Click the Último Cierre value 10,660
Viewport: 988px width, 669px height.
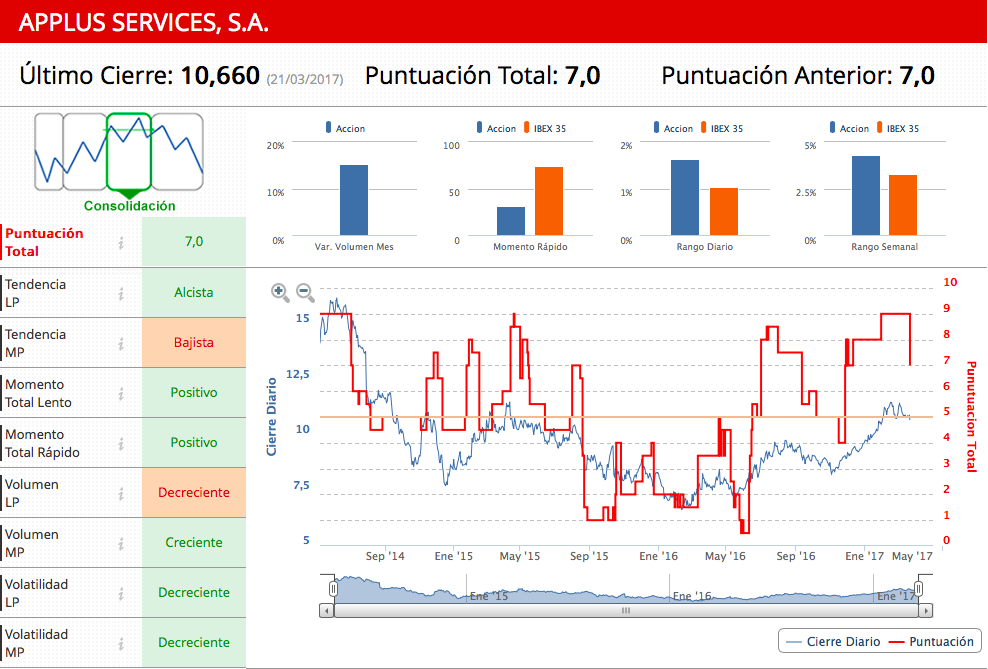tap(220, 76)
